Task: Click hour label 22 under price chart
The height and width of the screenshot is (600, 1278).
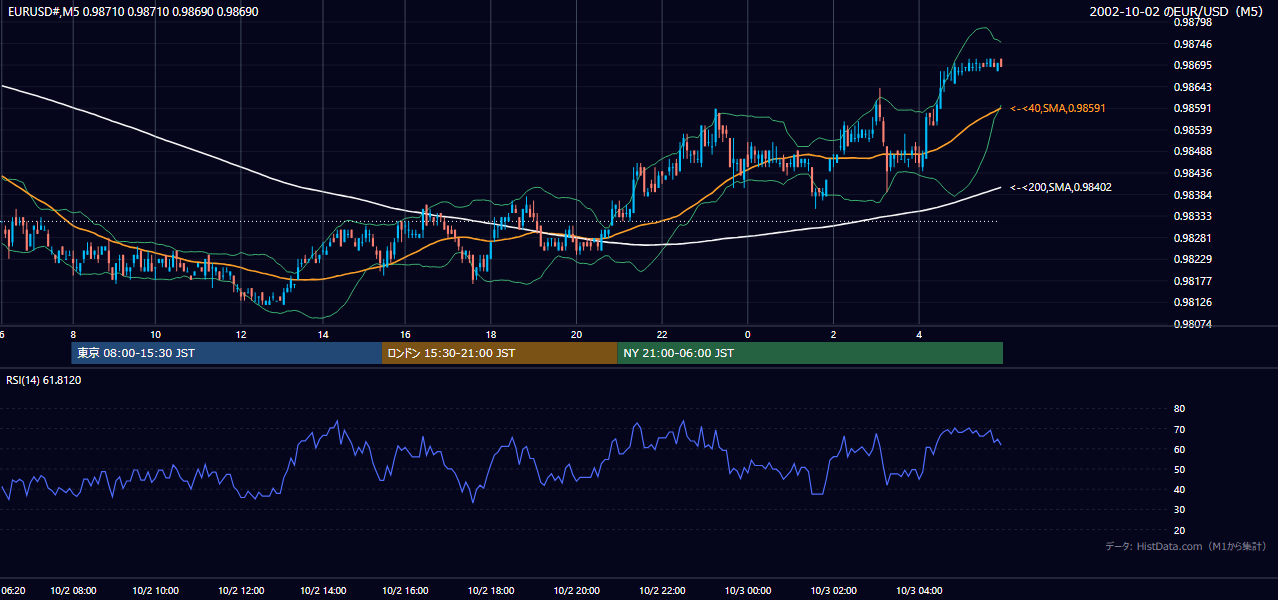Action: 661,334
